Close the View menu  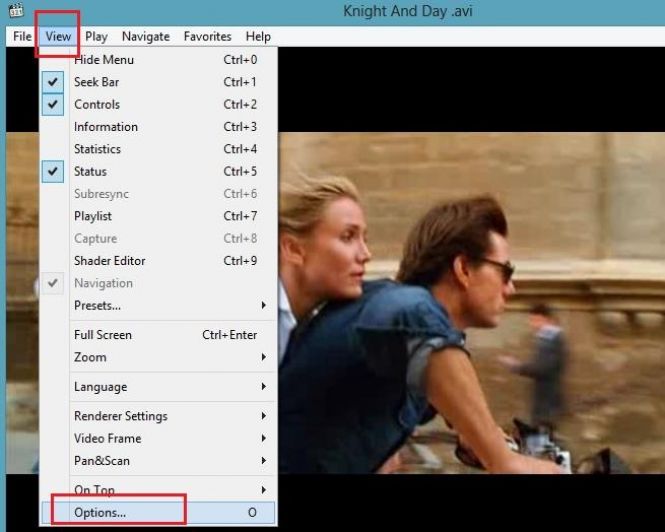click(x=58, y=36)
